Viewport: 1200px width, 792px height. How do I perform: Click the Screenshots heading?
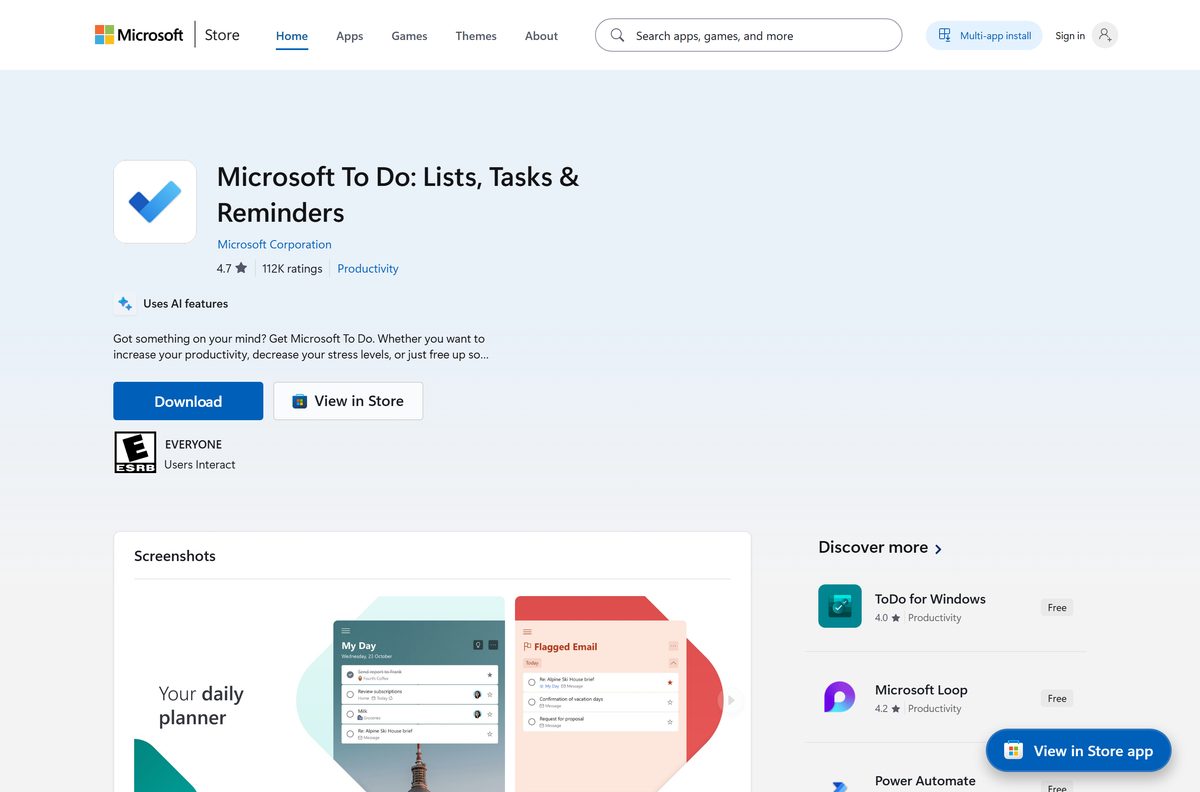pos(175,556)
